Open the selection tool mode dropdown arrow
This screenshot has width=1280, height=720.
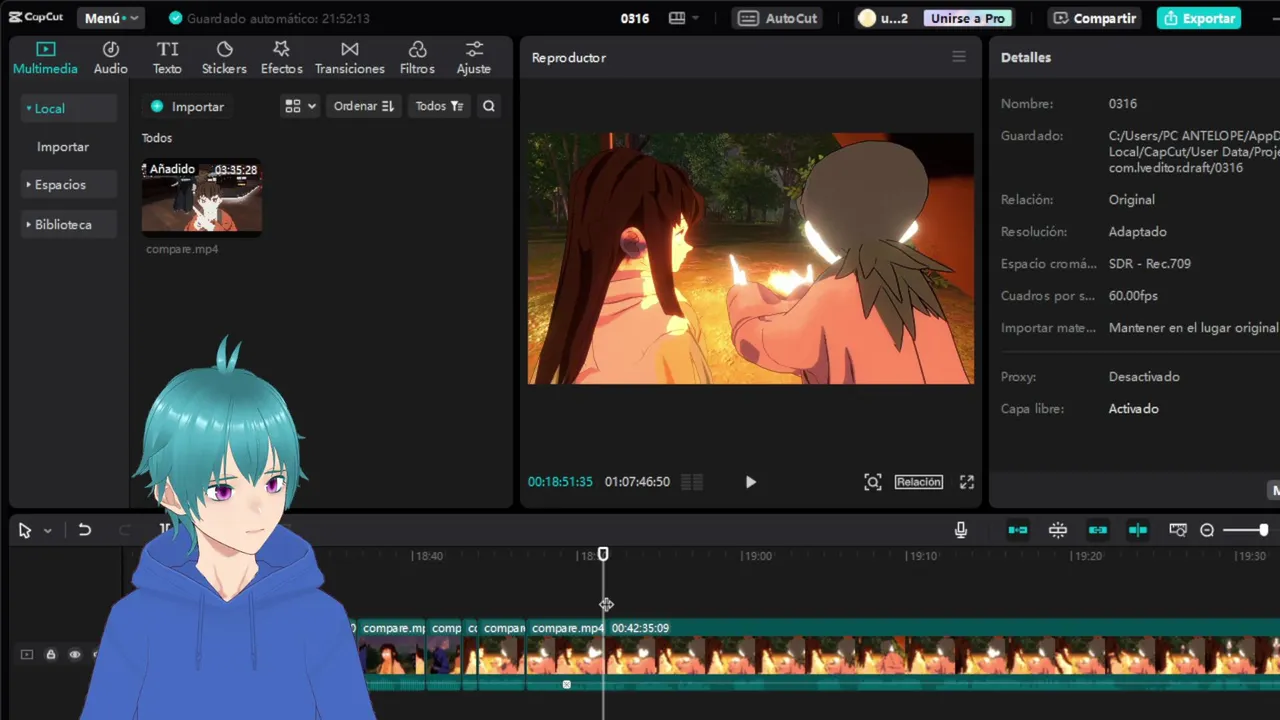[x=47, y=531]
